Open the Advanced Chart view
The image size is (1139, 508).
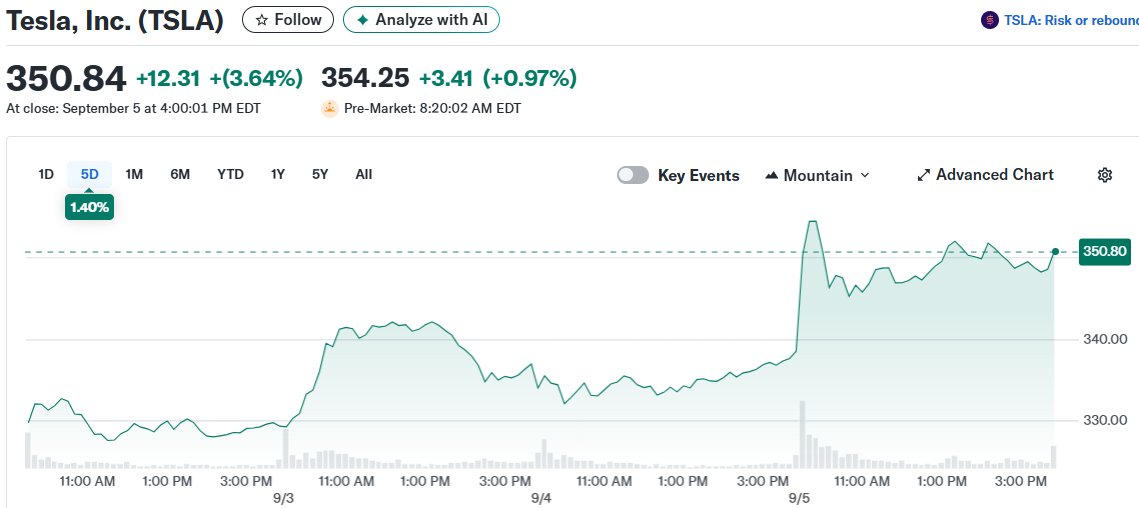click(x=985, y=174)
